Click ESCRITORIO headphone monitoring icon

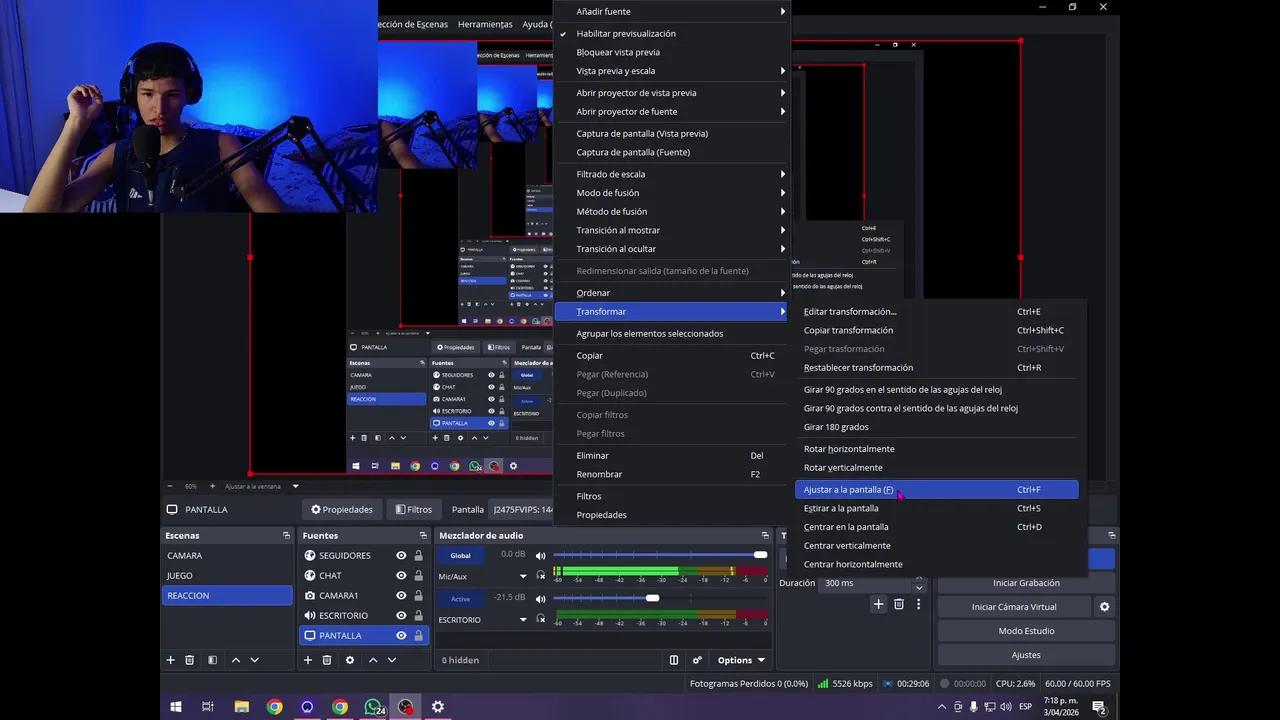pos(541,618)
